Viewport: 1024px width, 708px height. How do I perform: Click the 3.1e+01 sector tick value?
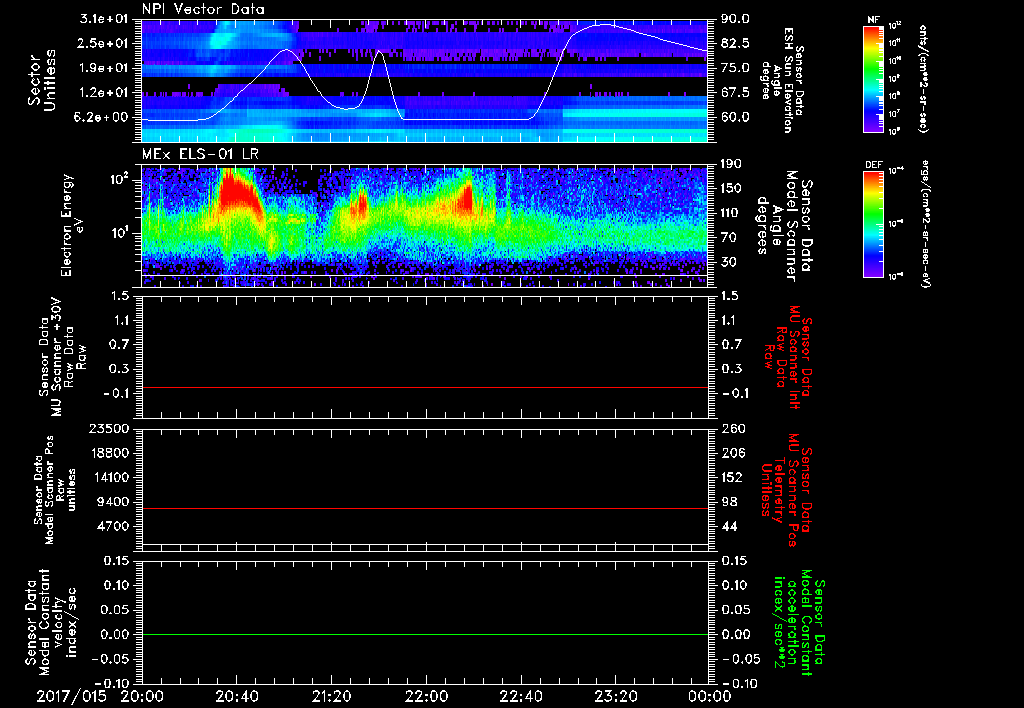104,19
